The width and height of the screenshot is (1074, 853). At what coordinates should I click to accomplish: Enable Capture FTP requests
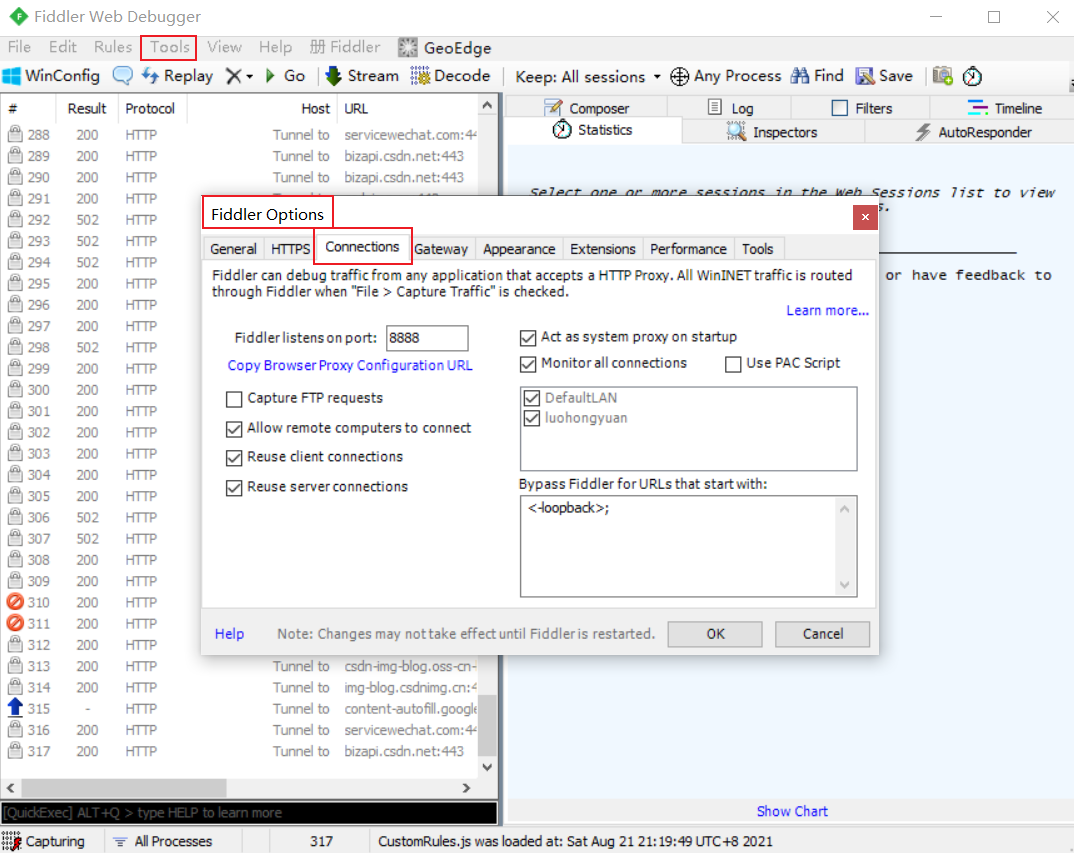[x=233, y=399]
